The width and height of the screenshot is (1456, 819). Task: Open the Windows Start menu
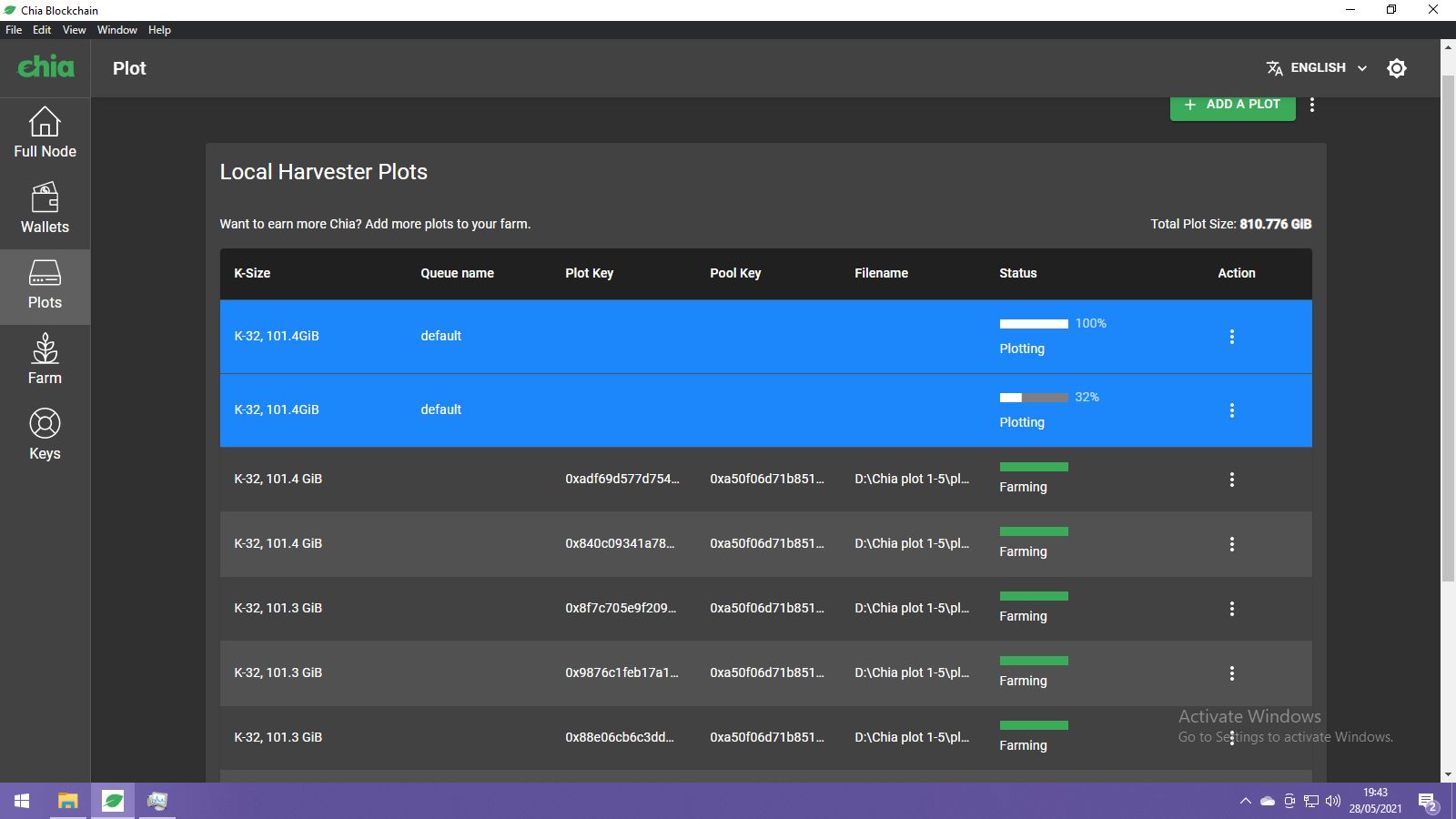(22, 801)
